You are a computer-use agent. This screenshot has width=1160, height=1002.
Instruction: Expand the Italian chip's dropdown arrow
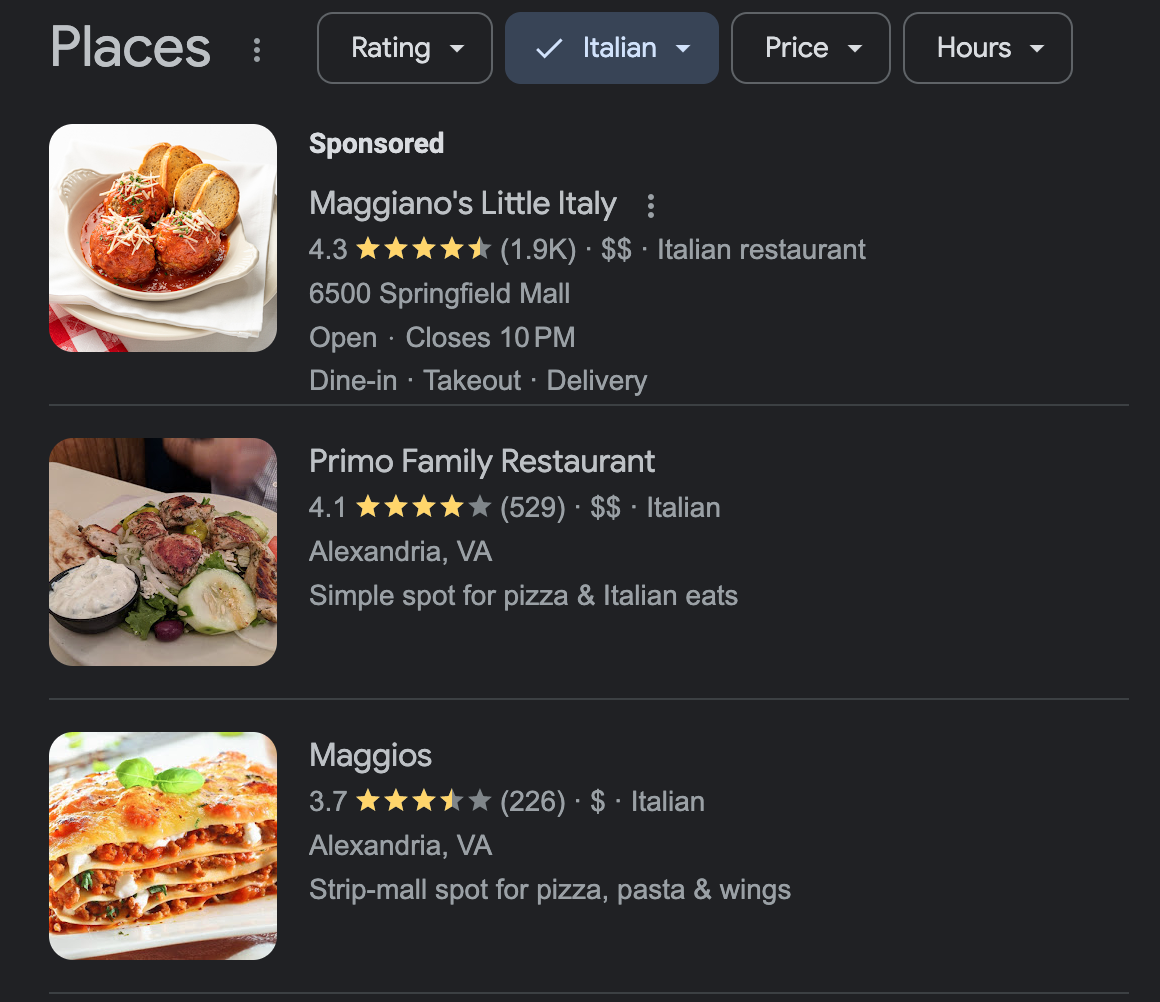tap(685, 47)
